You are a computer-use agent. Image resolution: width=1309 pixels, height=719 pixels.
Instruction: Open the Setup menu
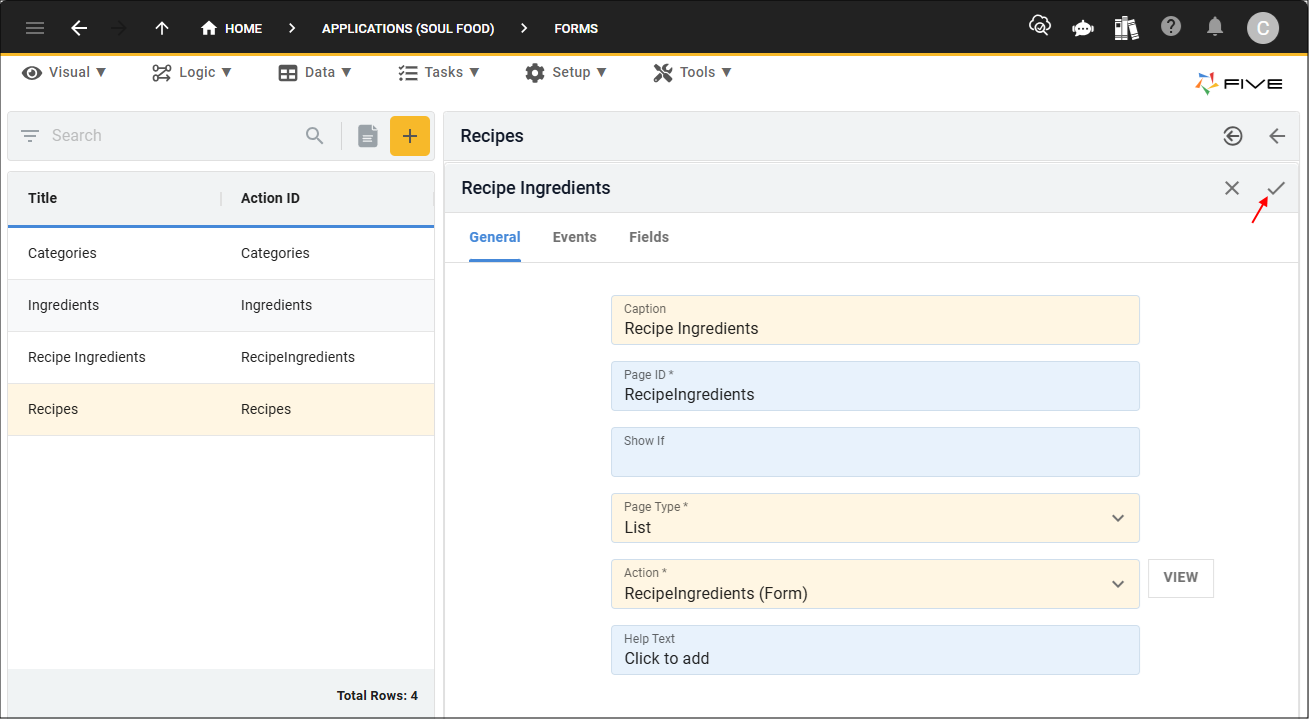566,72
